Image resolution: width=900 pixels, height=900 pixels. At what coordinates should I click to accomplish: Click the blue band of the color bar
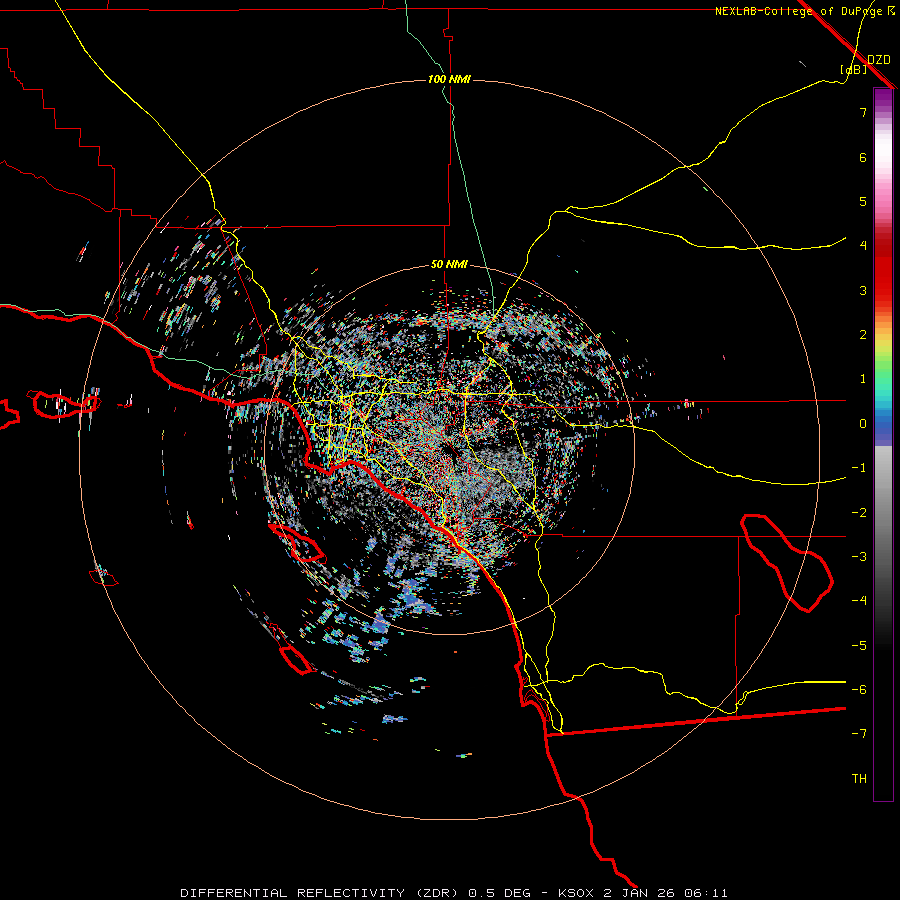point(883,426)
